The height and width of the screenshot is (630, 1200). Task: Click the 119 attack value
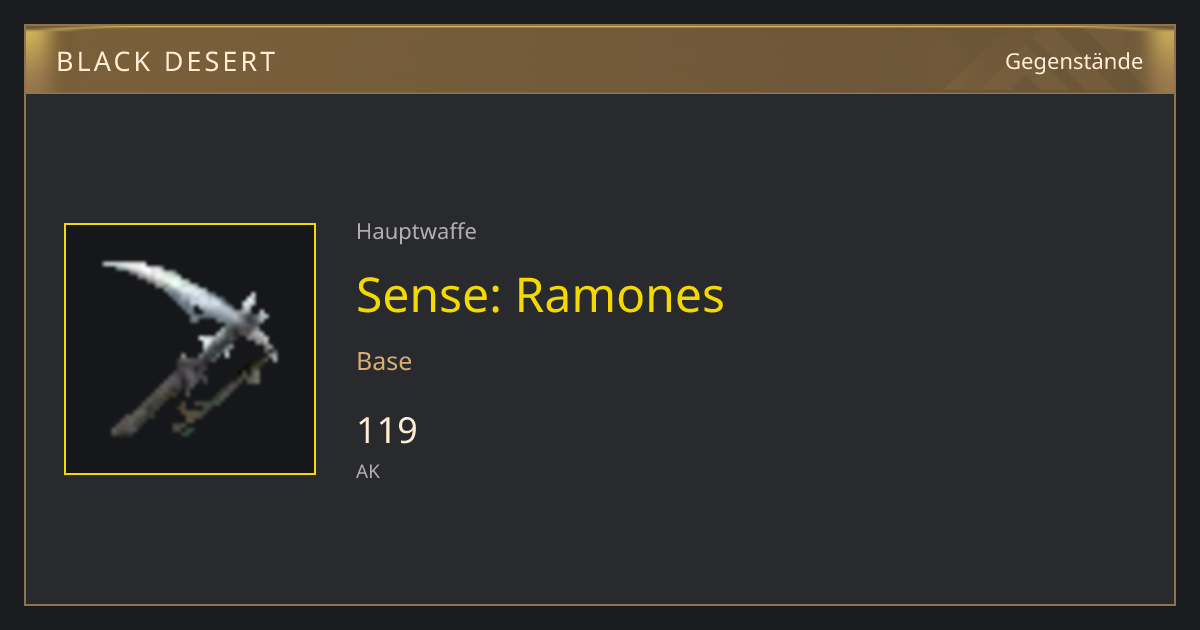coord(387,431)
